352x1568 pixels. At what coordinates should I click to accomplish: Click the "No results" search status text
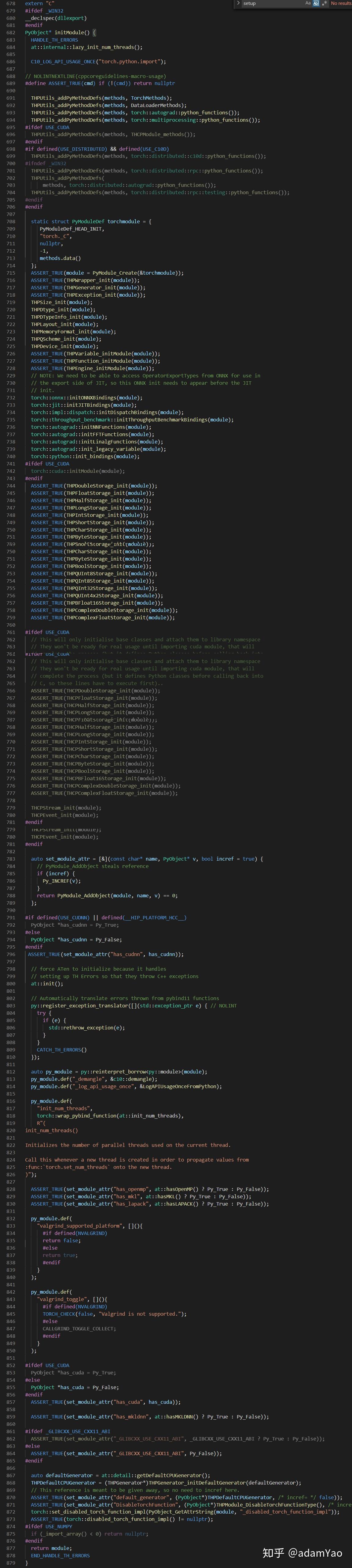(x=340, y=4)
